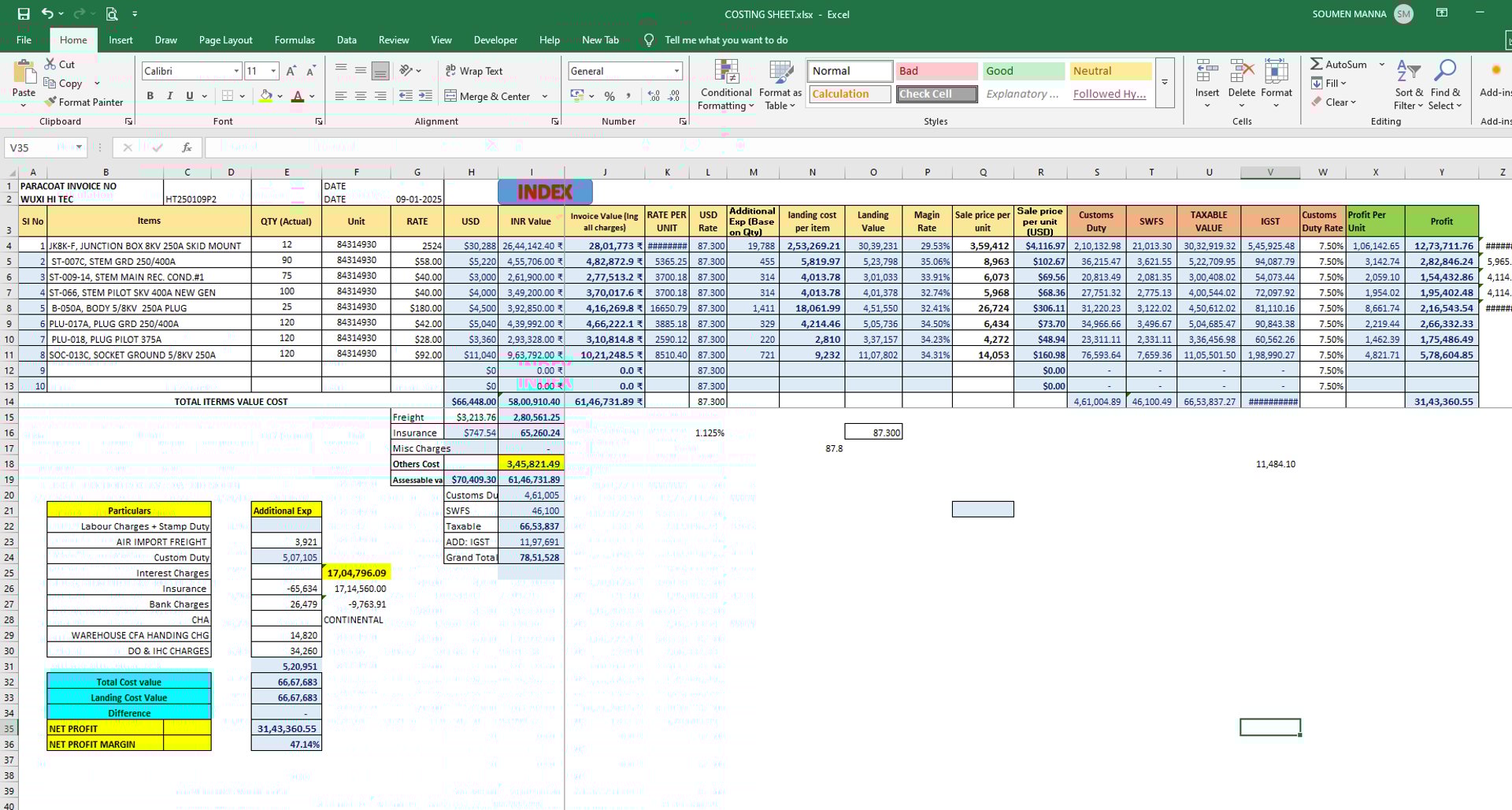Expand the font size dropdown

tap(273, 71)
